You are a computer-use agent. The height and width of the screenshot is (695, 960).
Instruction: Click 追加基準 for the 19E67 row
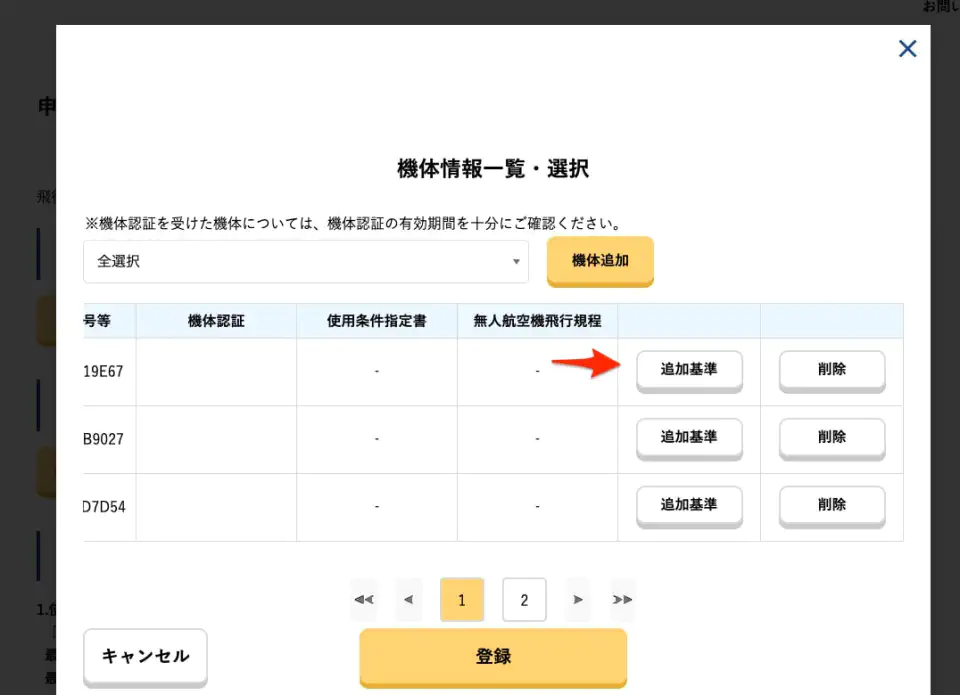688,369
